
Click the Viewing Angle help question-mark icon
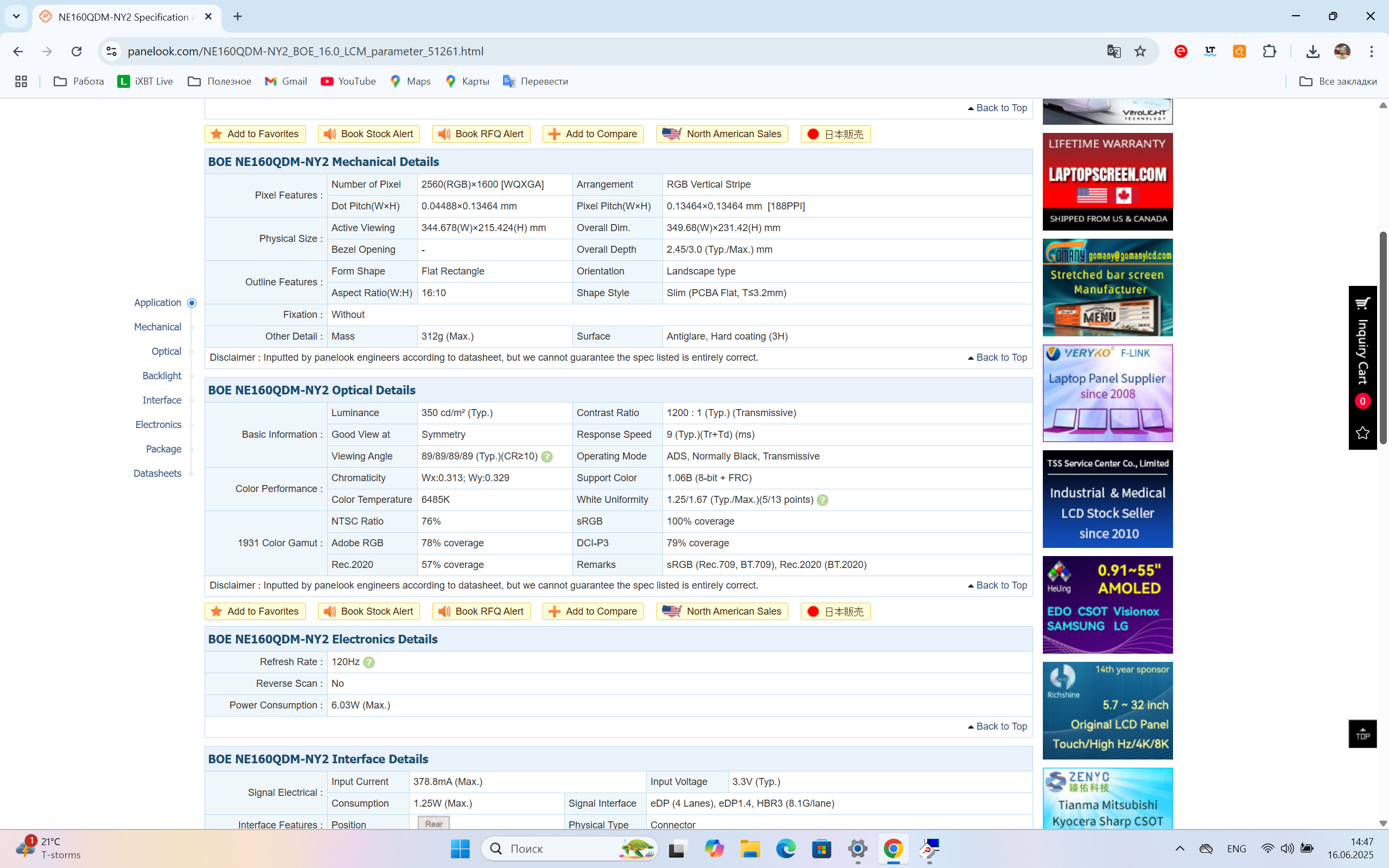[547, 457]
